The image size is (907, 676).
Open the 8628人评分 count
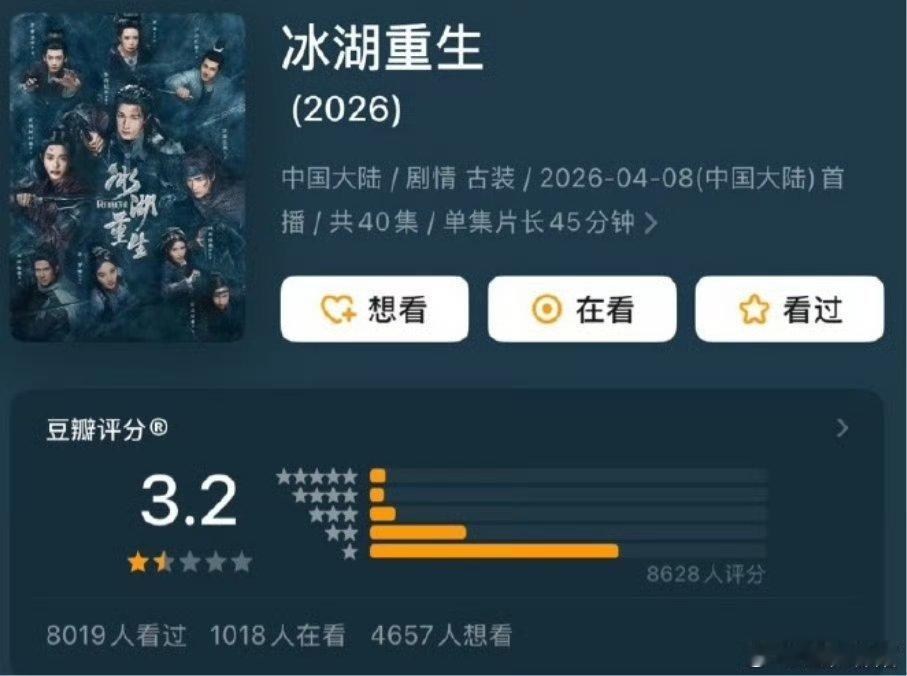coord(706,574)
